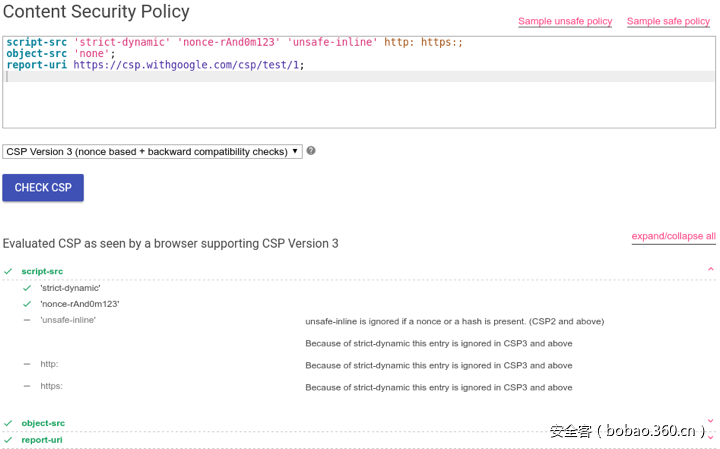
Task: Click the help question mark icon
Action: [311, 151]
